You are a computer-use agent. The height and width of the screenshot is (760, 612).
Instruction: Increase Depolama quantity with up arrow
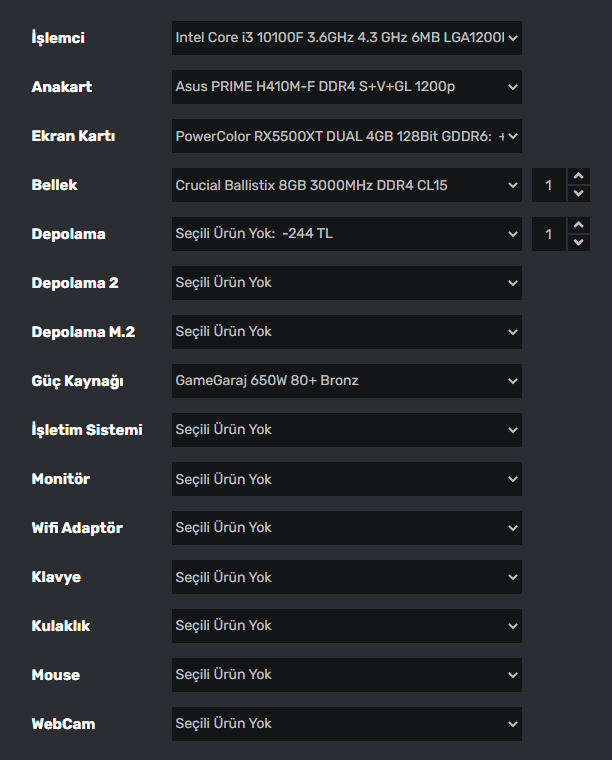click(579, 226)
